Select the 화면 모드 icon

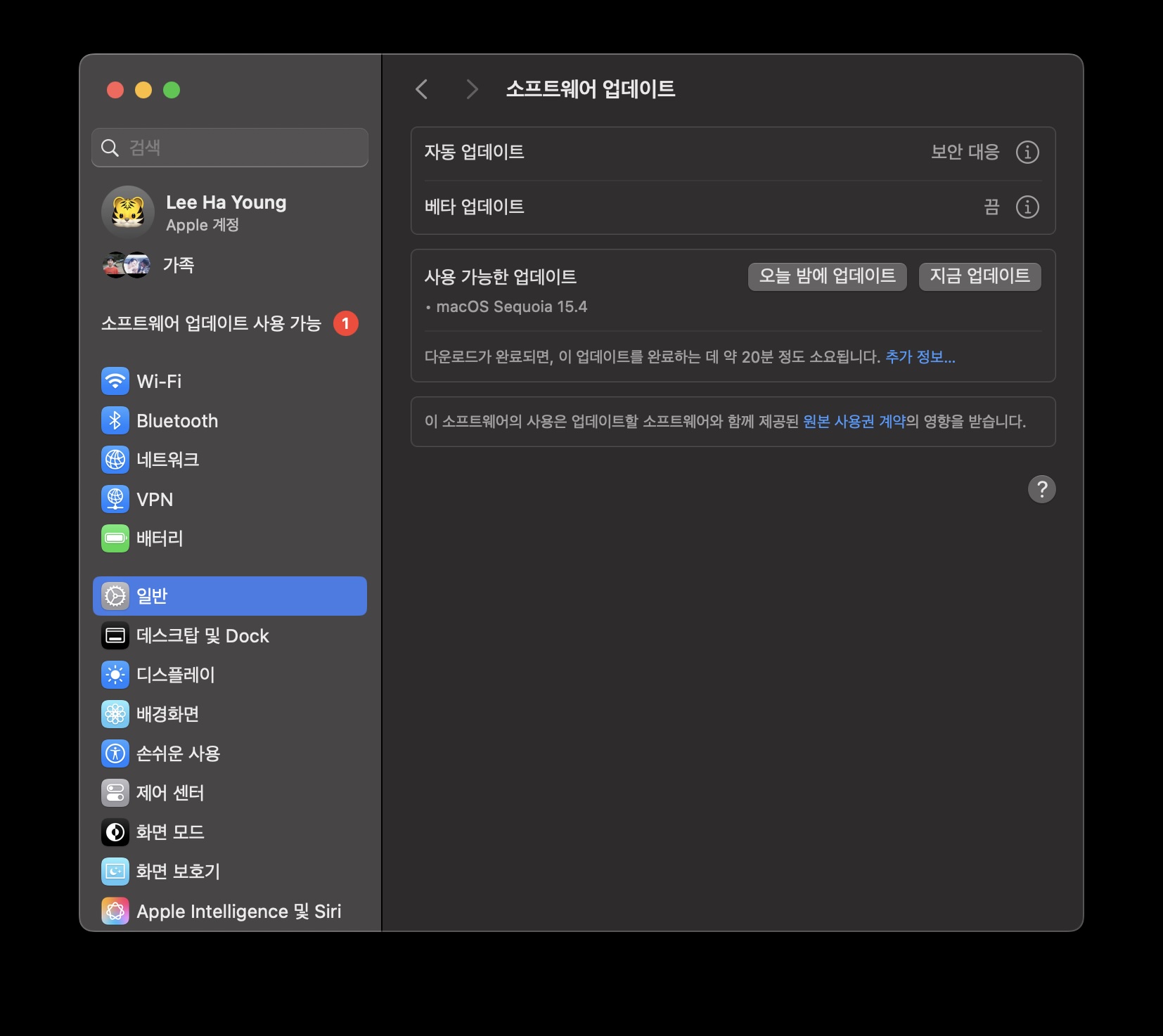point(115,832)
